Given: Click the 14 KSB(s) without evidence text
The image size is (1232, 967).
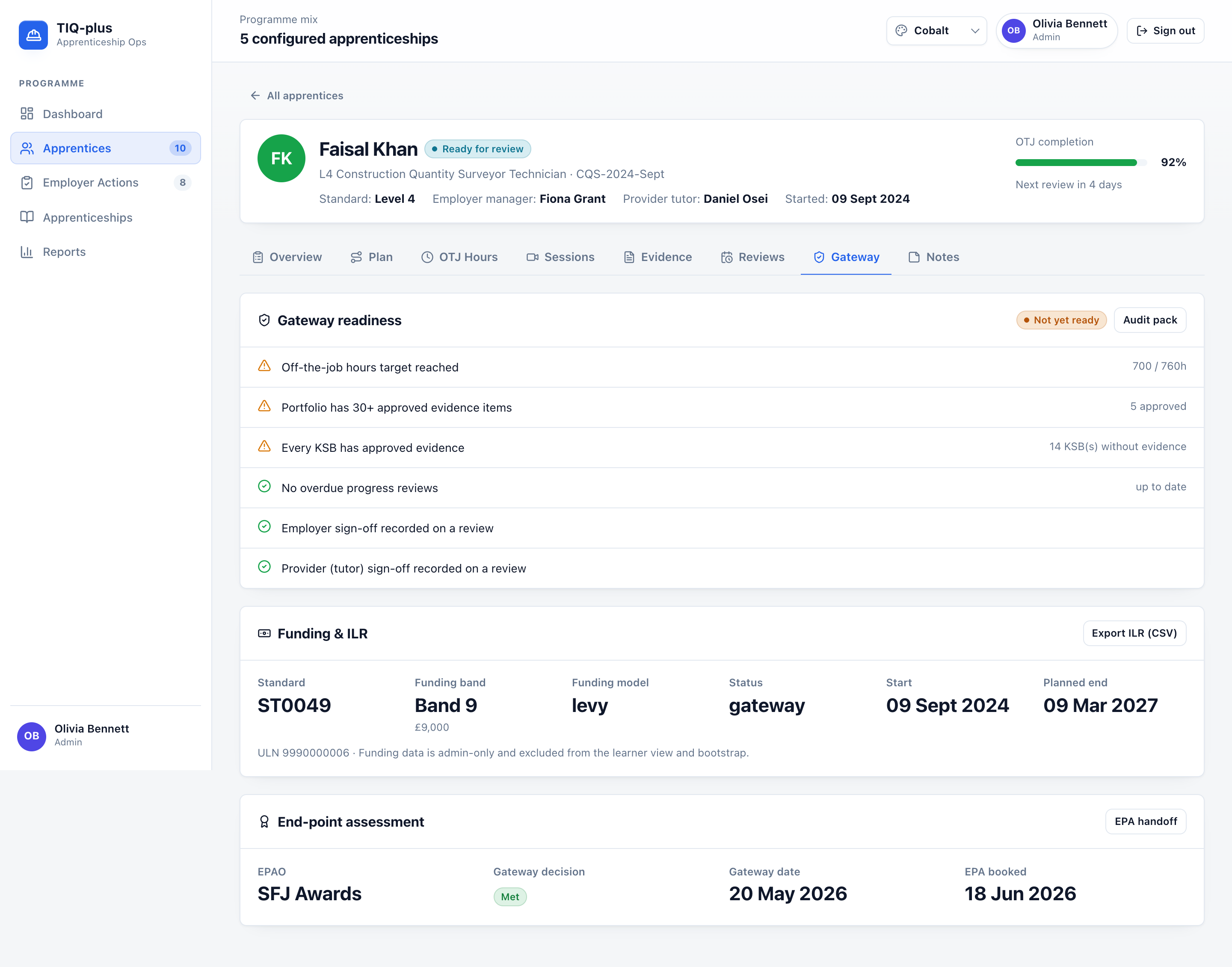Looking at the screenshot, I should tap(1118, 447).
